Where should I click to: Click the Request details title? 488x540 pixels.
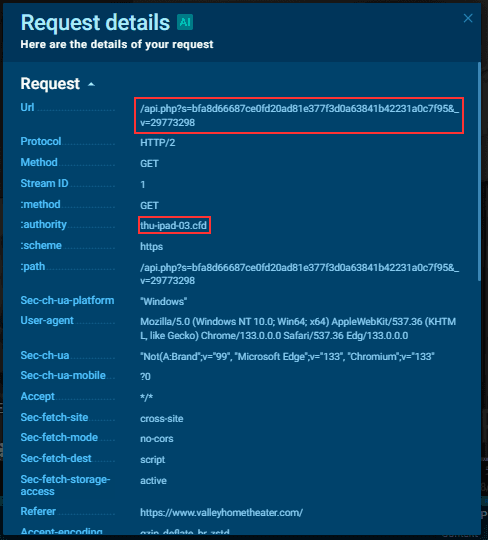point(95,22)
